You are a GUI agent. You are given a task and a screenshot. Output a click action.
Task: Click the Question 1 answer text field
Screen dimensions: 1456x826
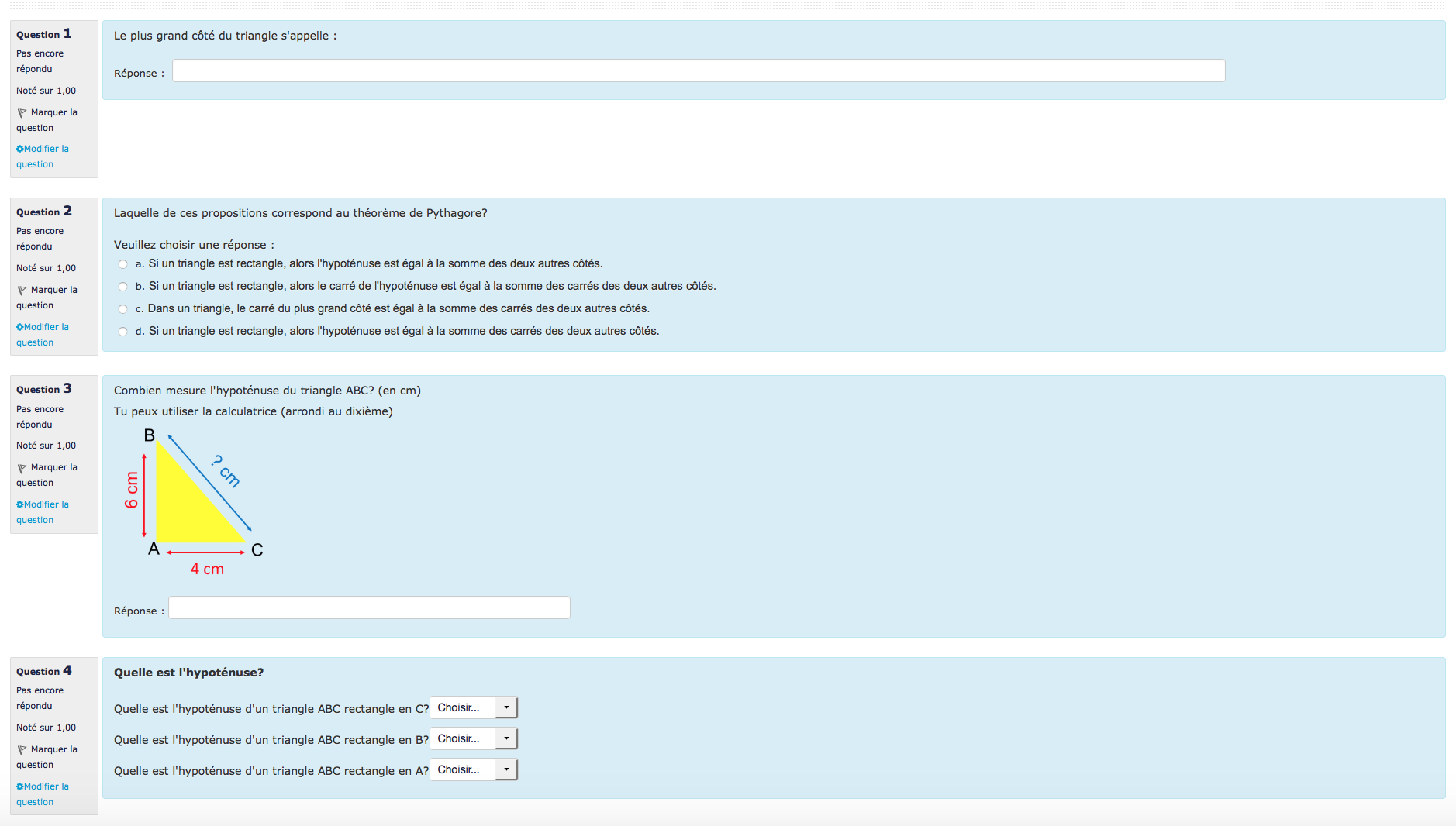(698, 71)
